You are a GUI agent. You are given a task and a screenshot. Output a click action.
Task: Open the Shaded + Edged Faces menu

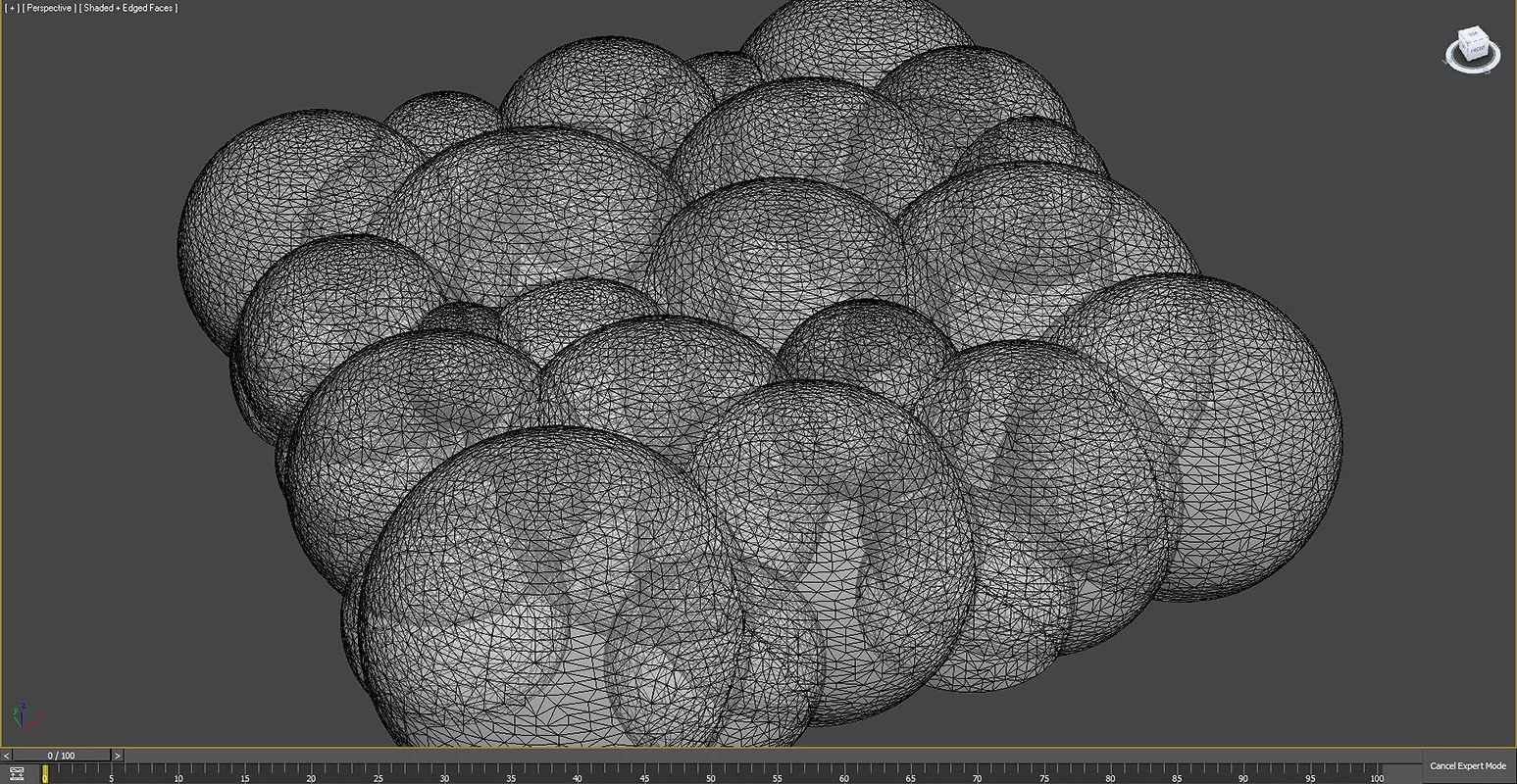pyautogui.click(x=128, y=8)
